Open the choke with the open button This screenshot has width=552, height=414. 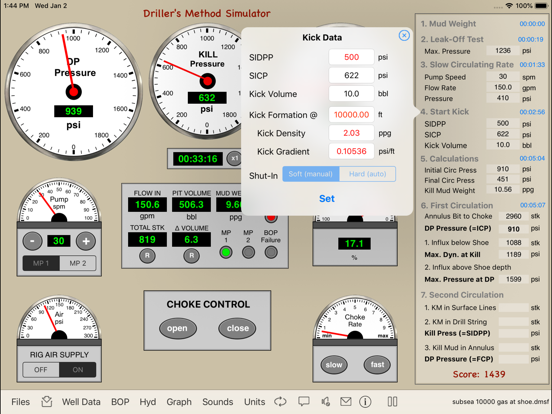click(x=177, y=328)
